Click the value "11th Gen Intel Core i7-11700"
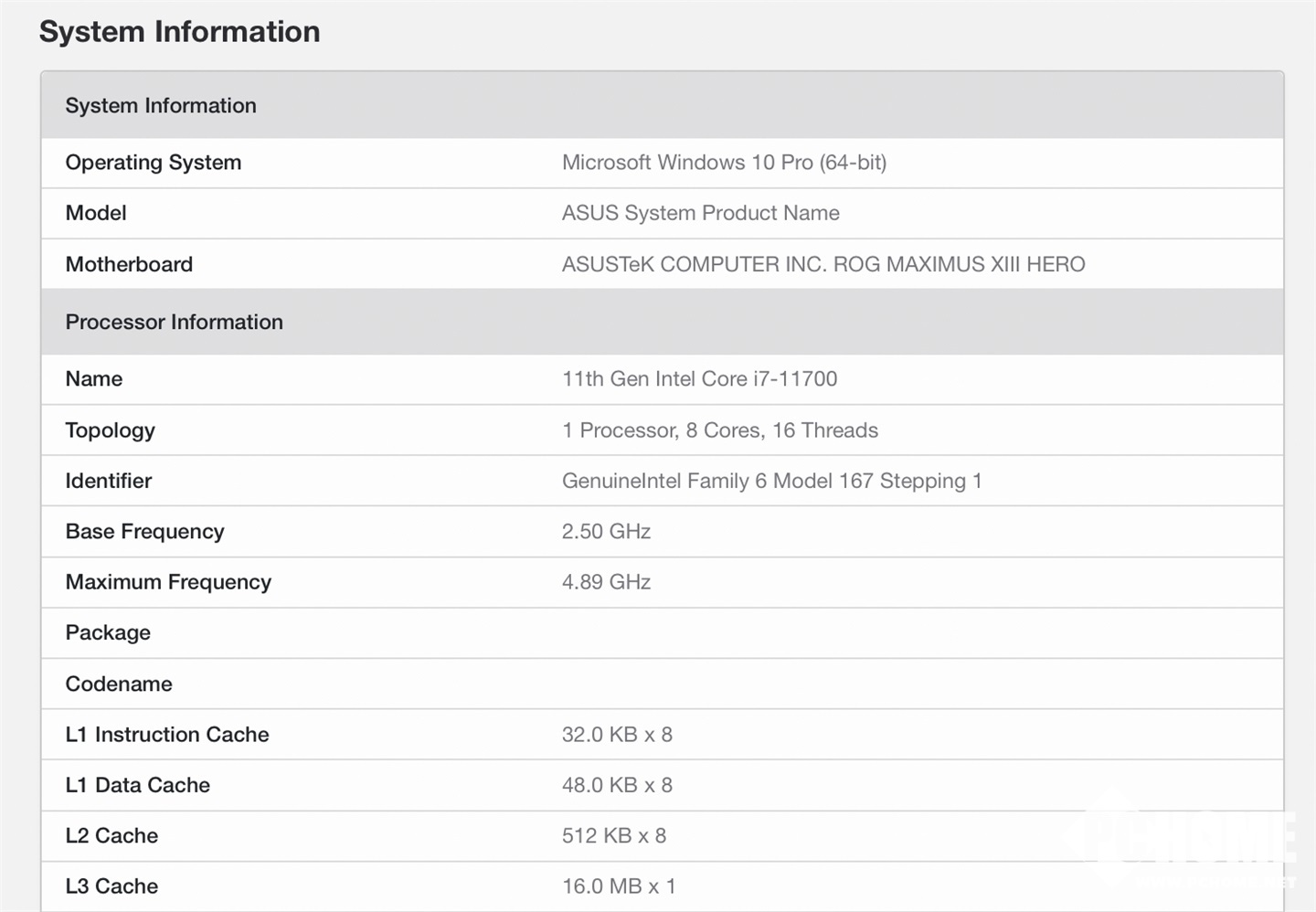1316x912 pixels. click(699, 379)
